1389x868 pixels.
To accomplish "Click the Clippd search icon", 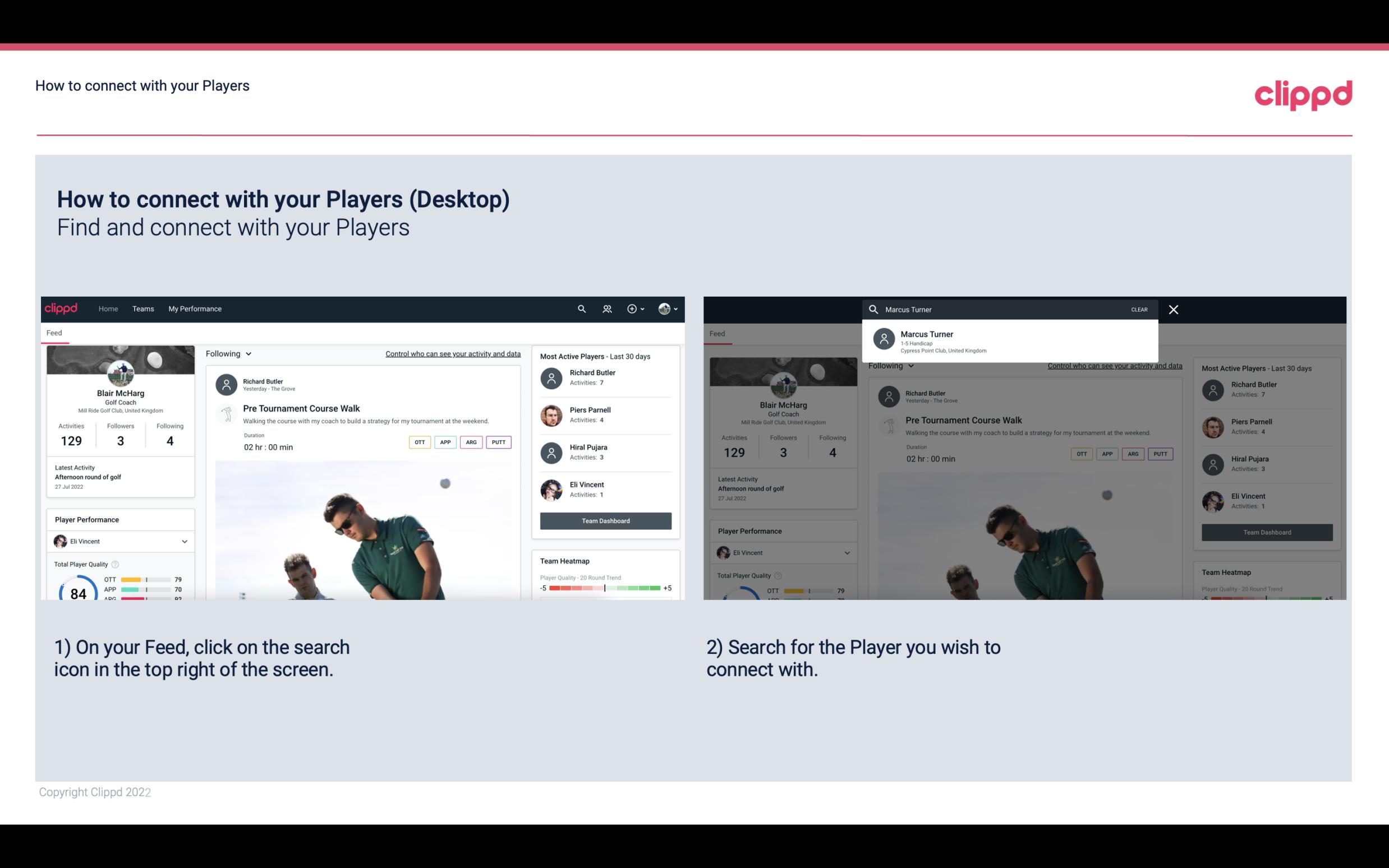I will click(581, 308).
